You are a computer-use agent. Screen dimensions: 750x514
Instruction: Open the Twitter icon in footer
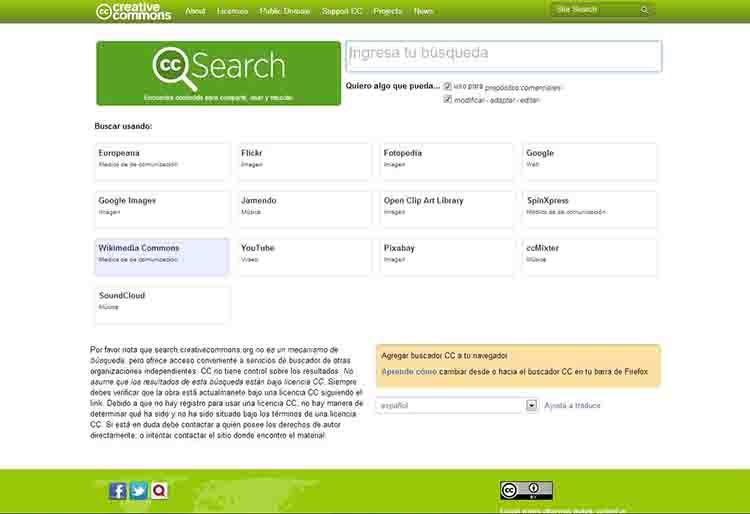click(139, 491)
